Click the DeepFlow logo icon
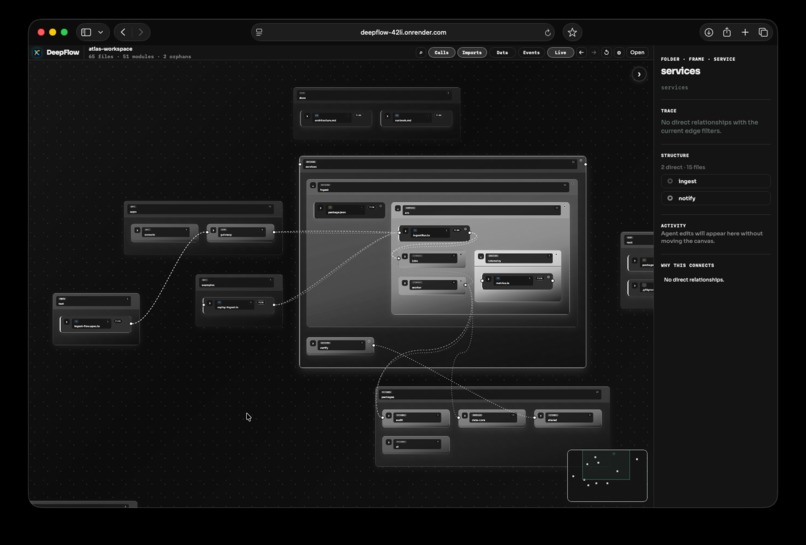Viewport: 806px width, 545px height. tap(37, 52)
